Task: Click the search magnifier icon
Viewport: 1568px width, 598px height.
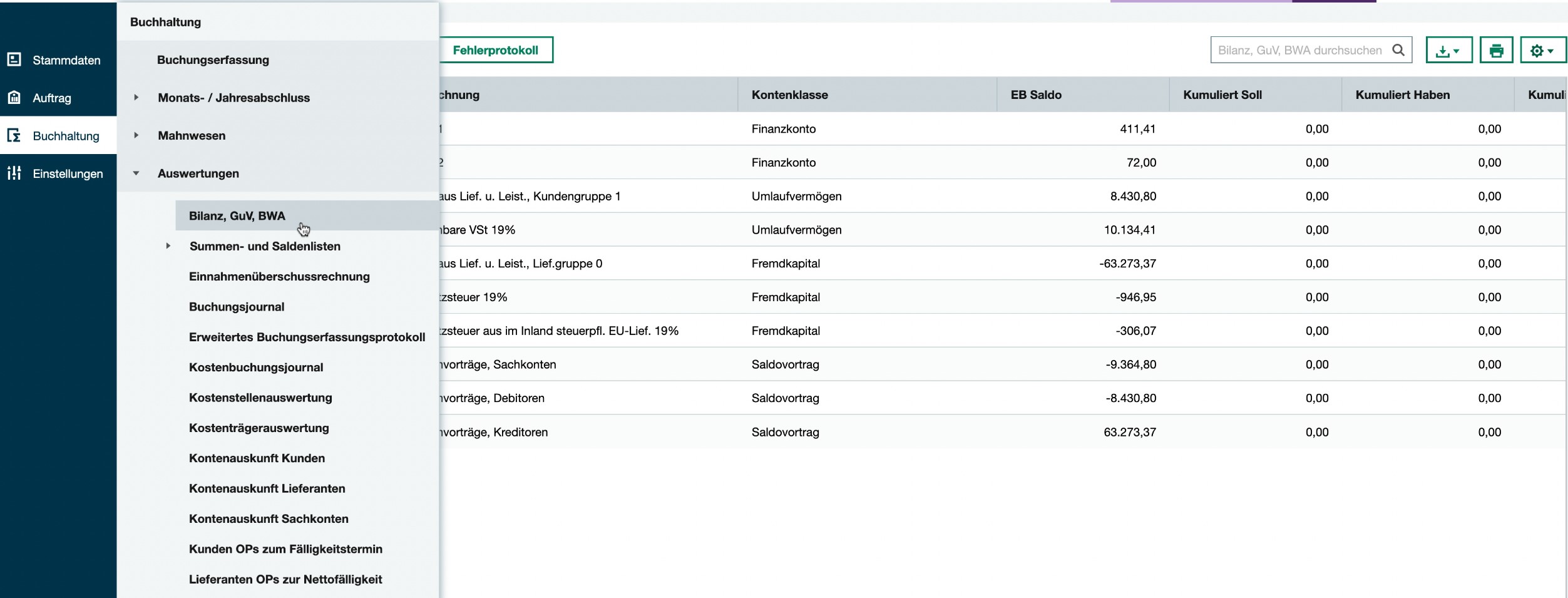Action: click(x=1398, y=50)
